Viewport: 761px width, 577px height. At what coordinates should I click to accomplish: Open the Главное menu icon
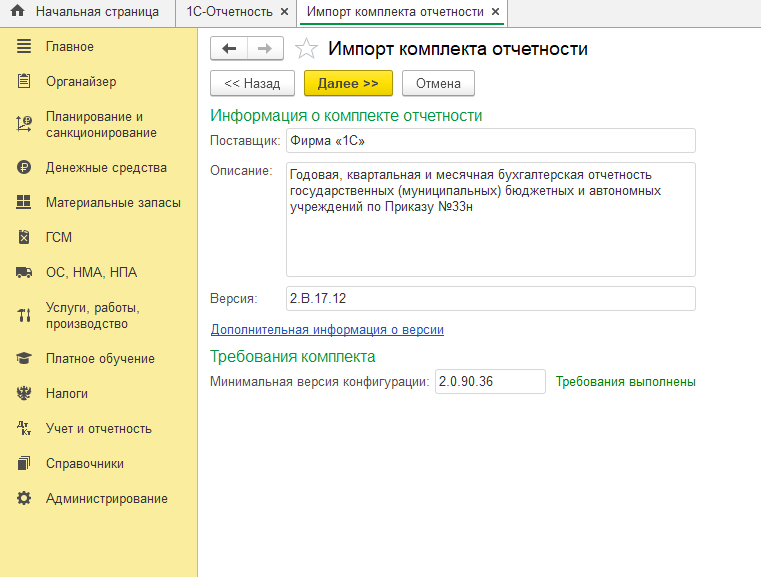pos(24,46)
